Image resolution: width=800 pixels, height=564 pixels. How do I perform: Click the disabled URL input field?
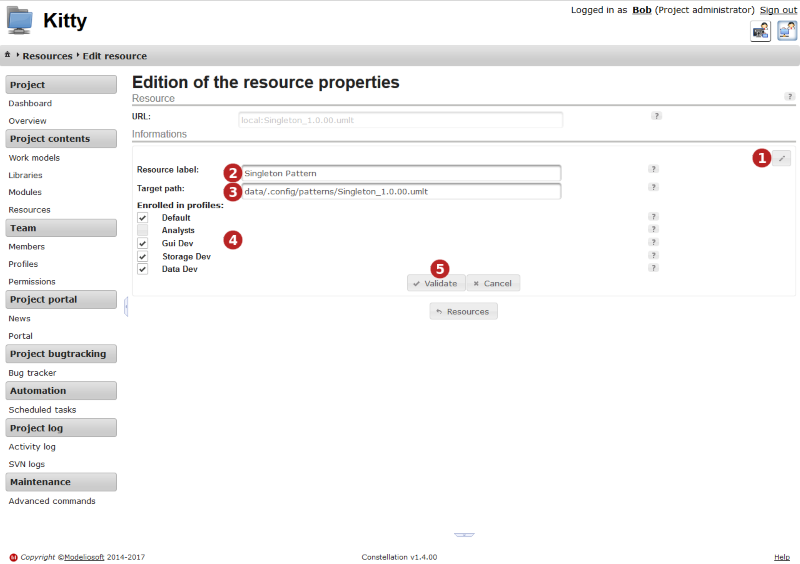(x=401, y=120)
